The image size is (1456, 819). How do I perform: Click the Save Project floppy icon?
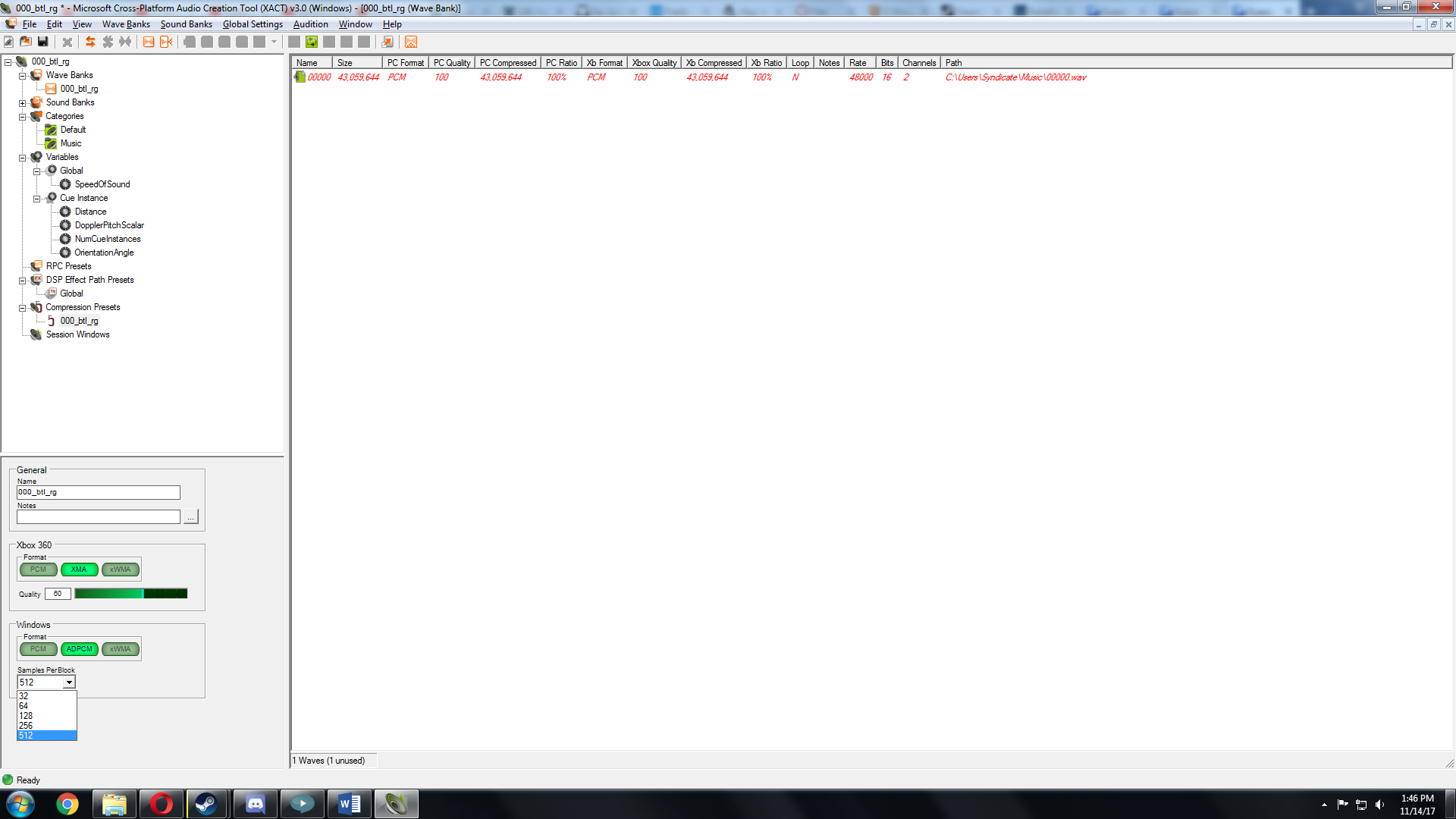click(43, 42)
